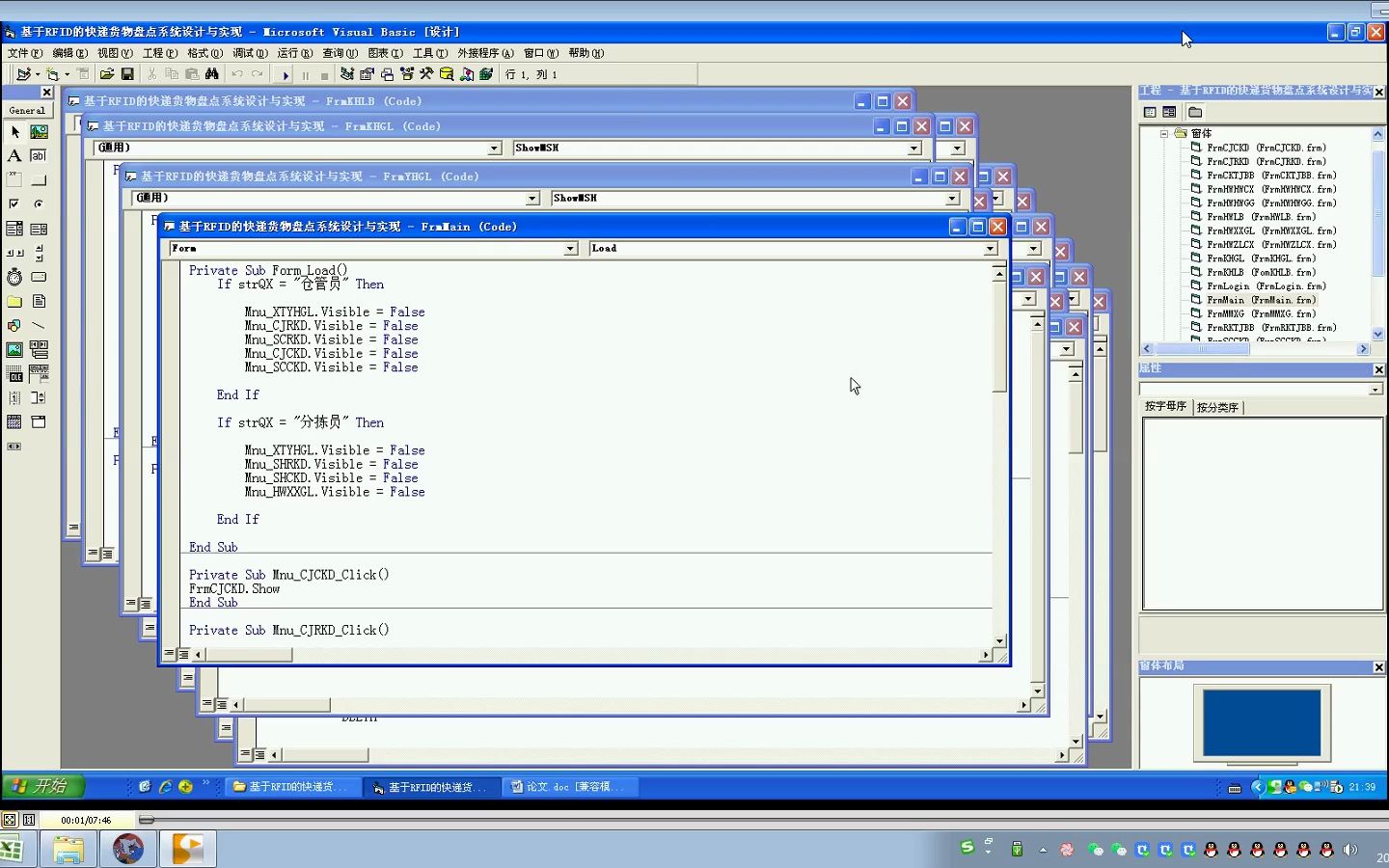Select FrmLogin in project tree
This screenshot has height=868, width=1389.
point(1266,286)
